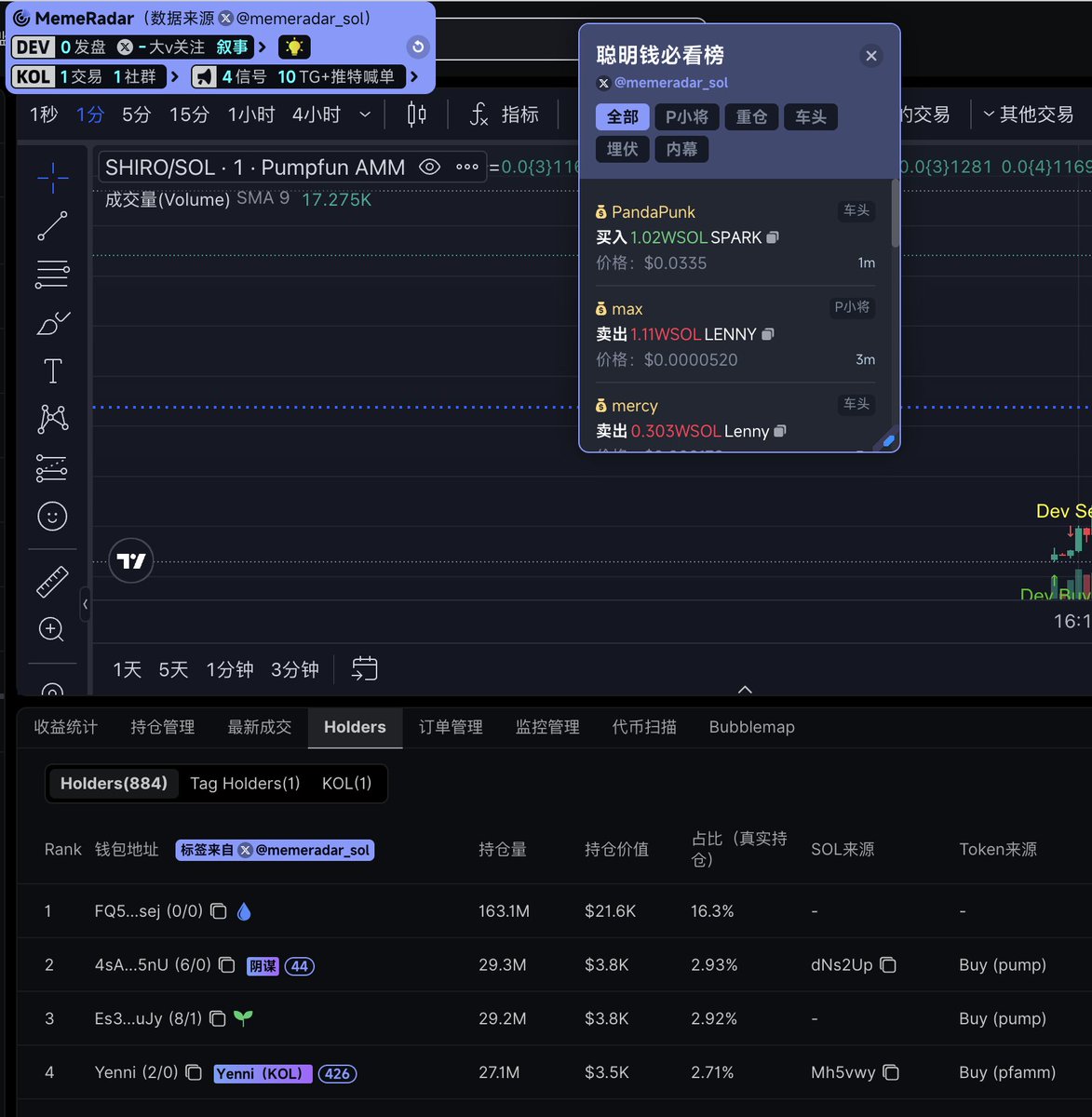Show Tag Holders(1) list
This screenshot has width=1092, height=1117.
click(245, 784)
